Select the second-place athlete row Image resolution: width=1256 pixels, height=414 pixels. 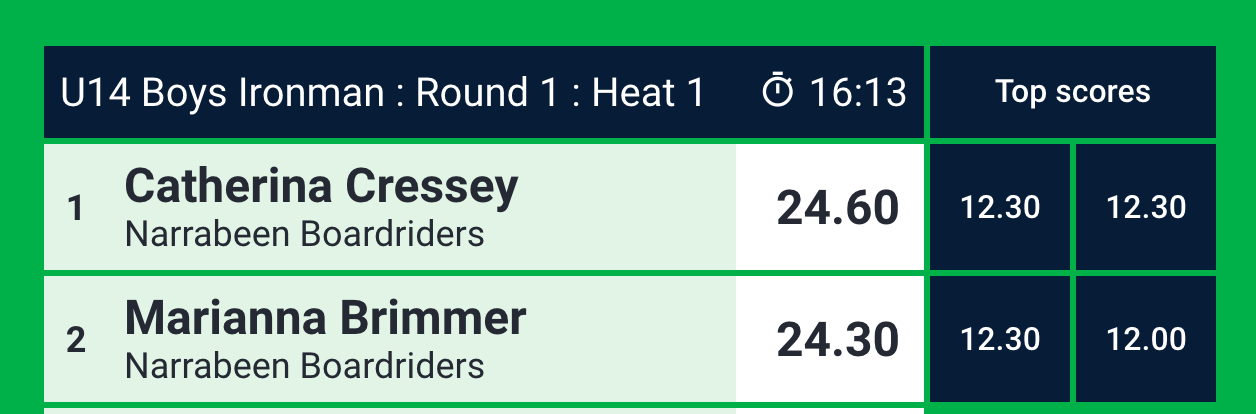(484, 339)
